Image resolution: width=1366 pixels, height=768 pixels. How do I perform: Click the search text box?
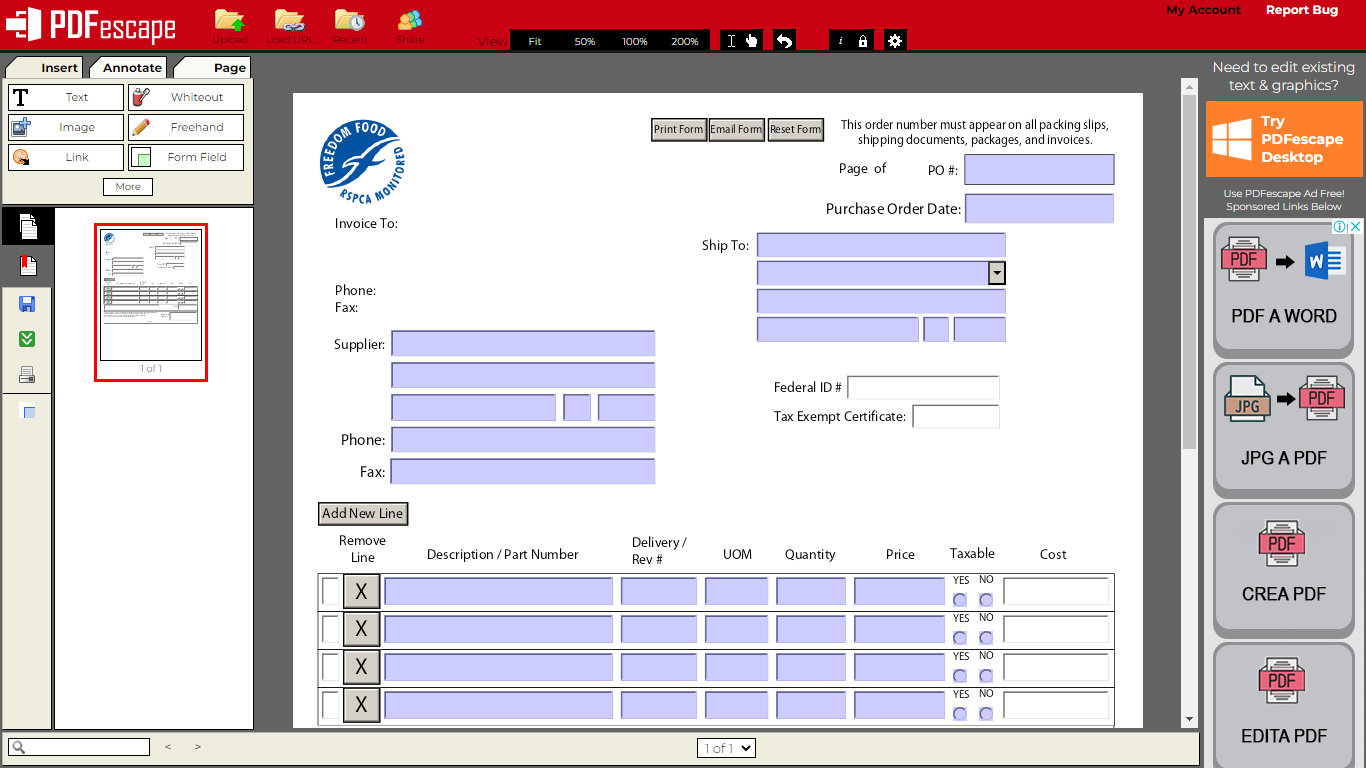[x=79, y=747]
